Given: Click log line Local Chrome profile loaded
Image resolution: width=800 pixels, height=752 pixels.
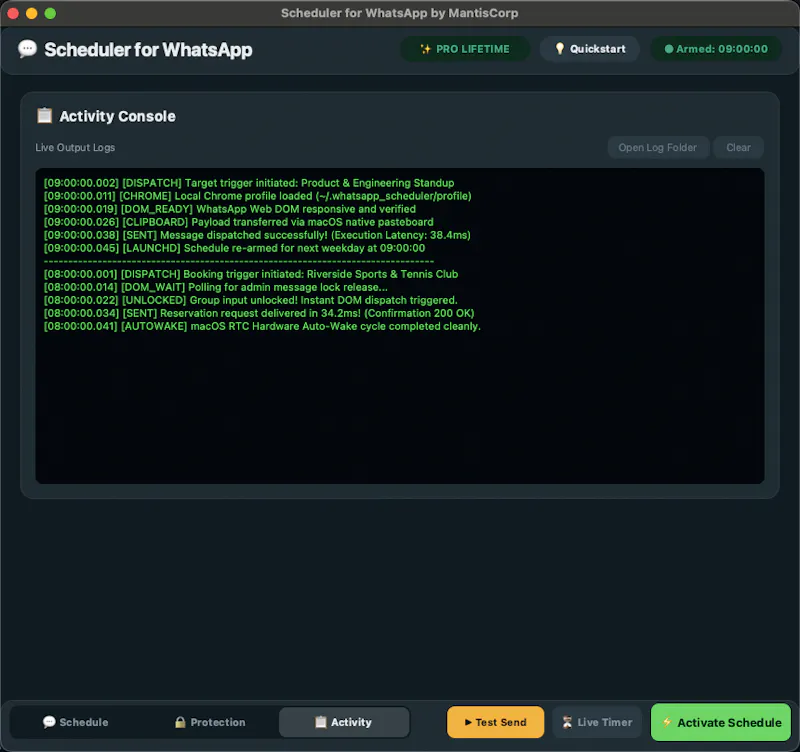Looking at the screenshot, I should 258,196.
